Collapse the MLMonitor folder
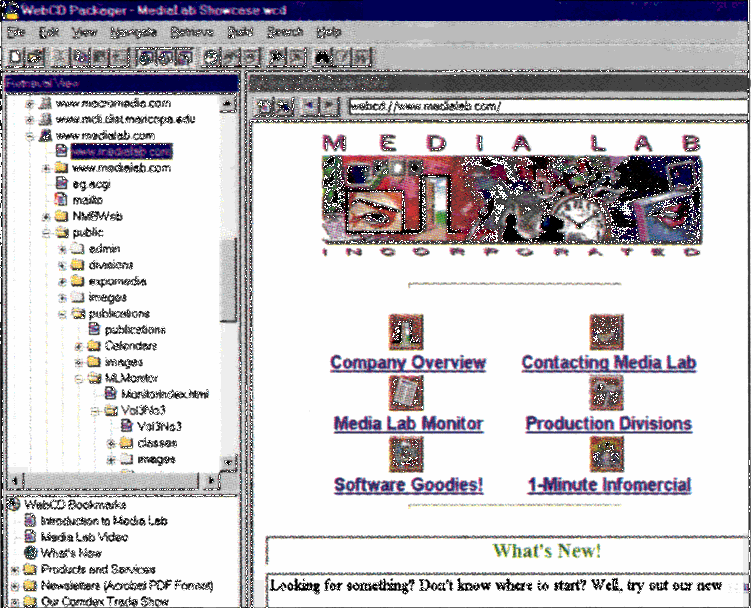751x608 pixels. 79,379
